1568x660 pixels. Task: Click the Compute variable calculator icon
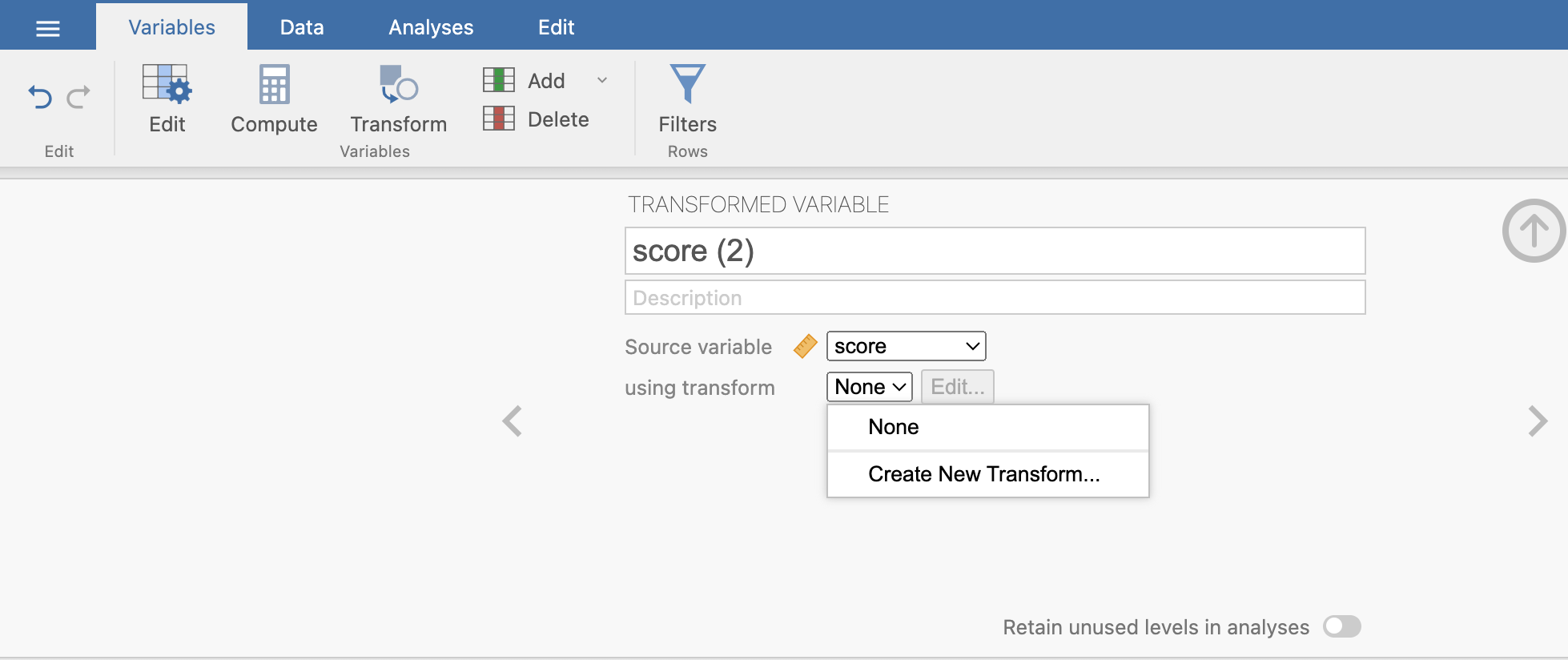pos(274,85)
